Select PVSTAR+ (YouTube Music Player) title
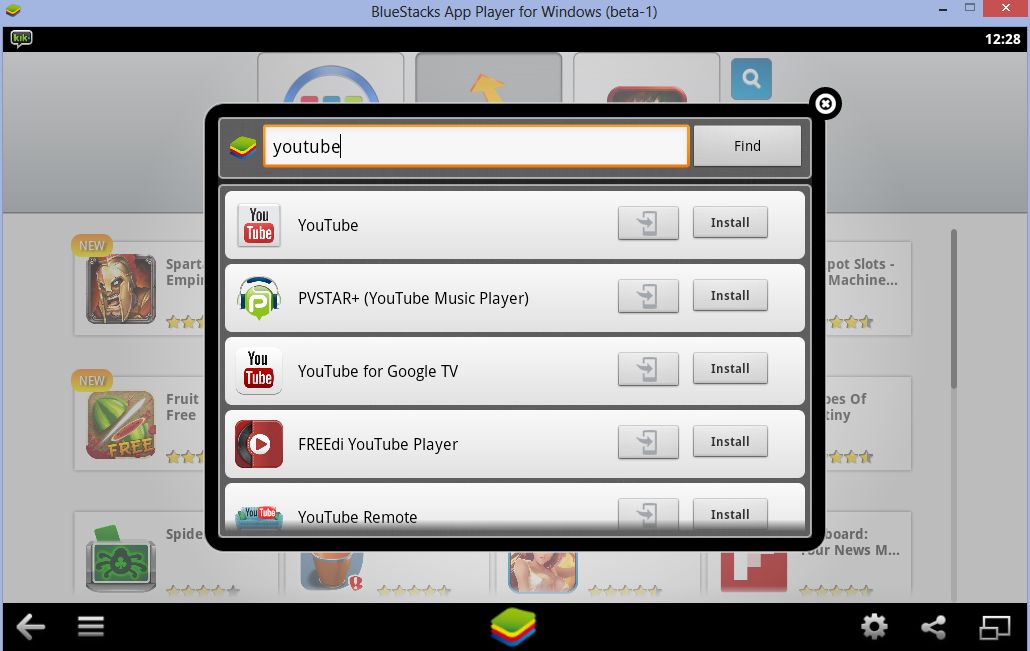Image resolution: width=1030 pixels, height=651 pixels. pyautogui.click(x=413, y=298)
